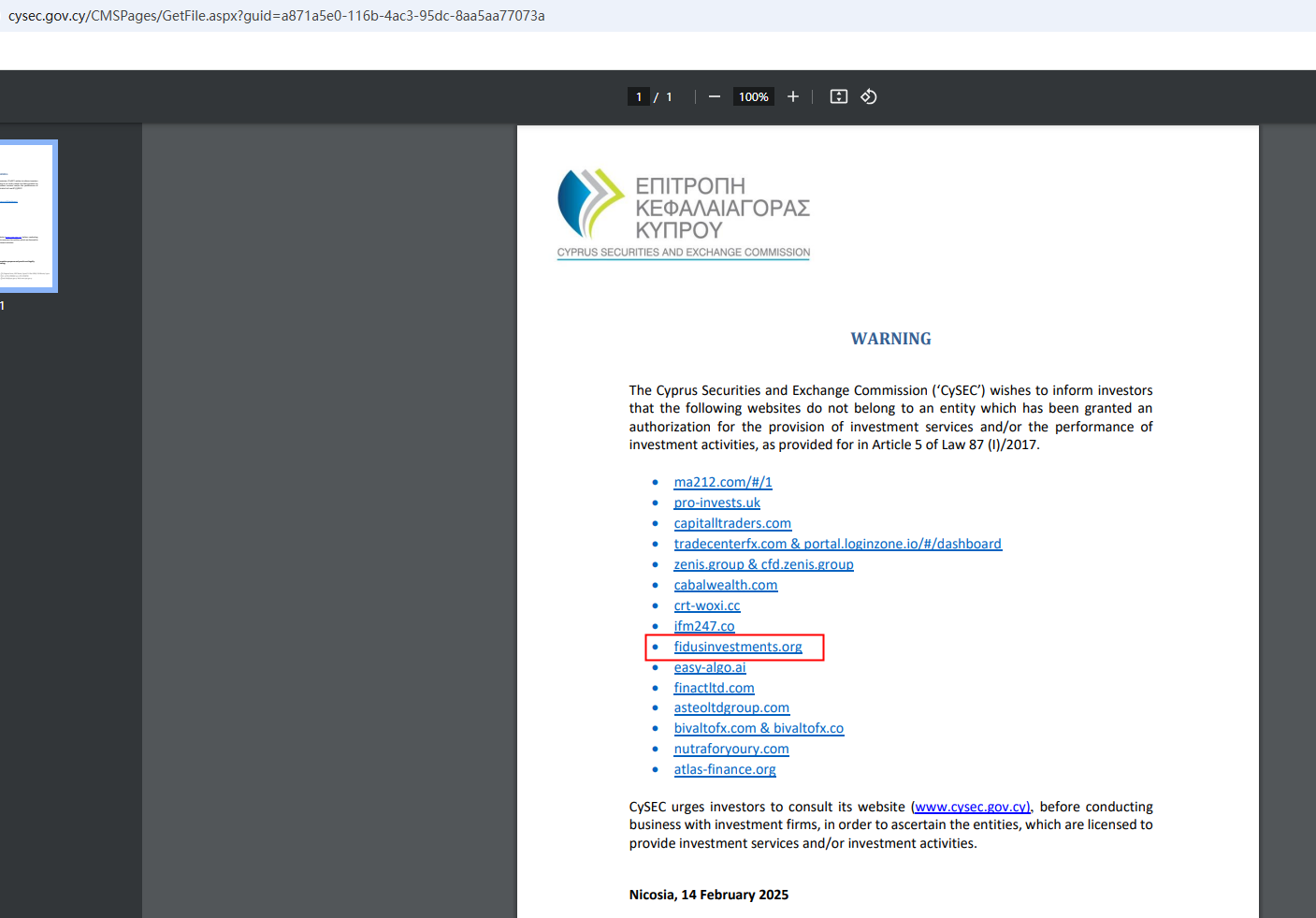Open the www.cysec.gov.cy website link
This screenshot has height=918, width=1316.
click(x=972, y=807)
